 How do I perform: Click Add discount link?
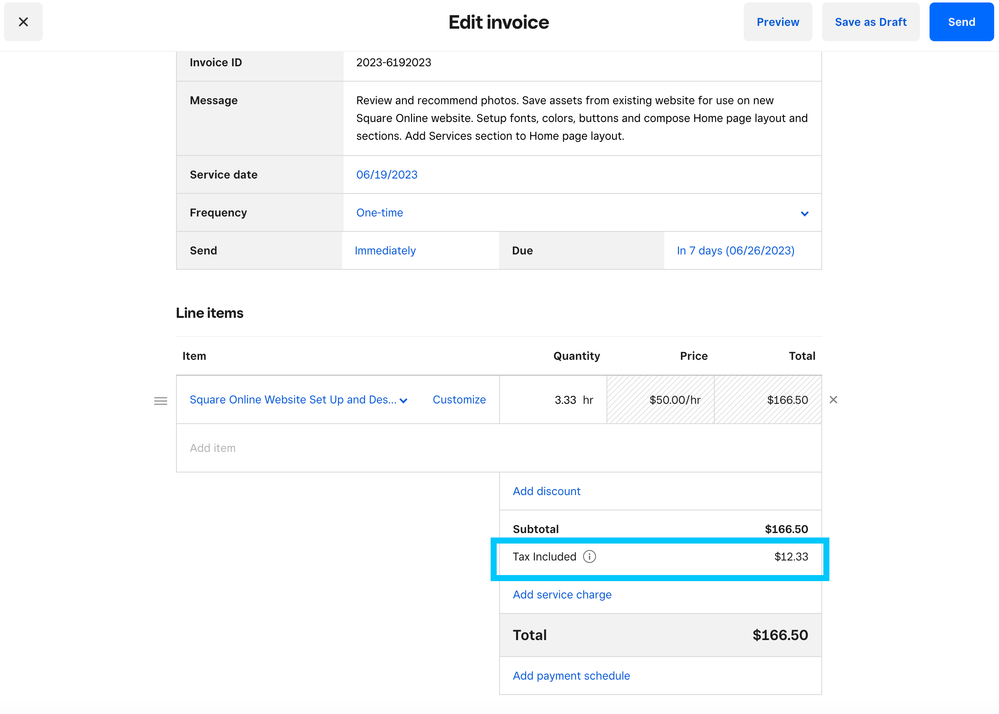pyautogui.click(x=546, y=491)
